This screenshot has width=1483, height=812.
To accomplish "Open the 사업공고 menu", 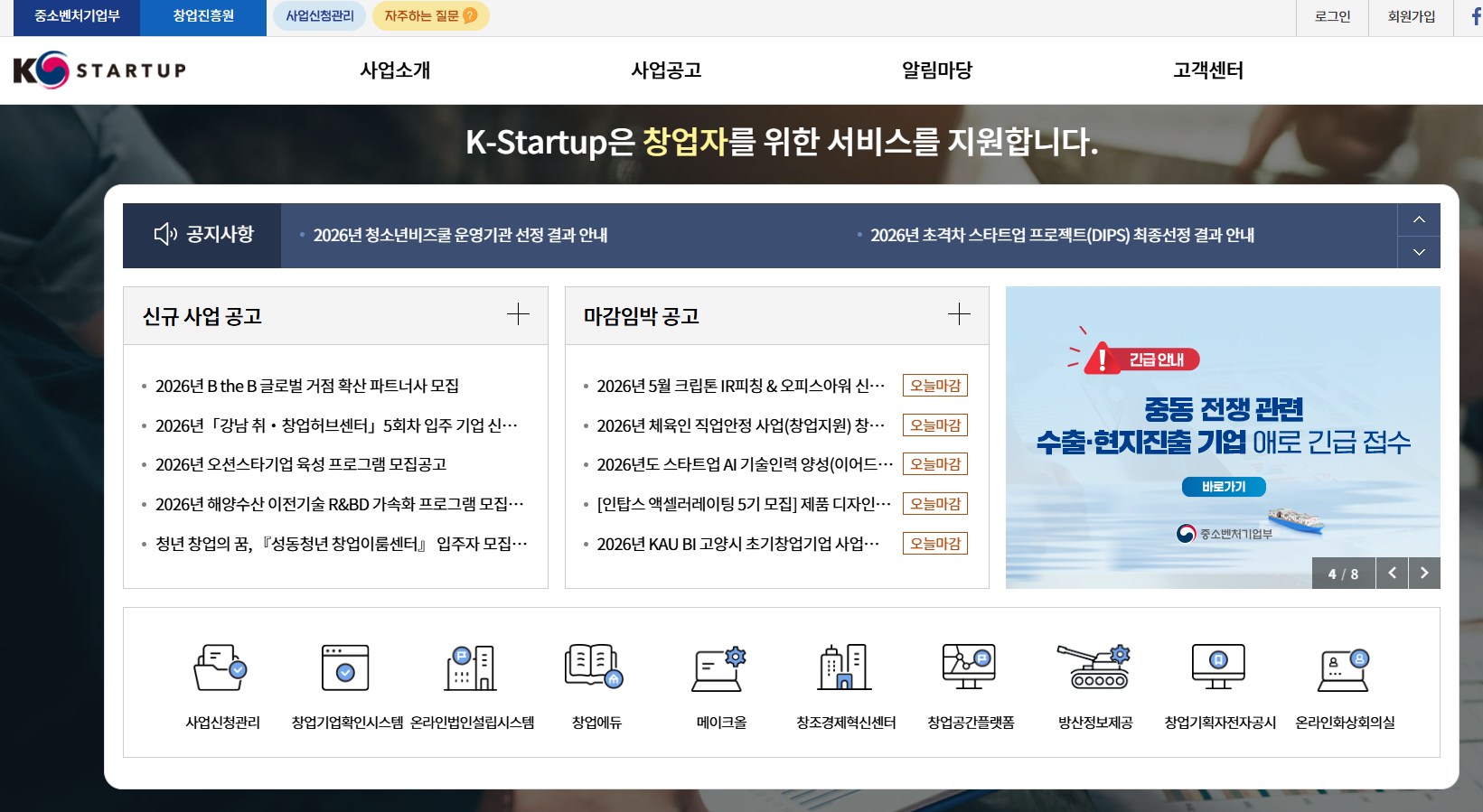I will click(666, 70).
